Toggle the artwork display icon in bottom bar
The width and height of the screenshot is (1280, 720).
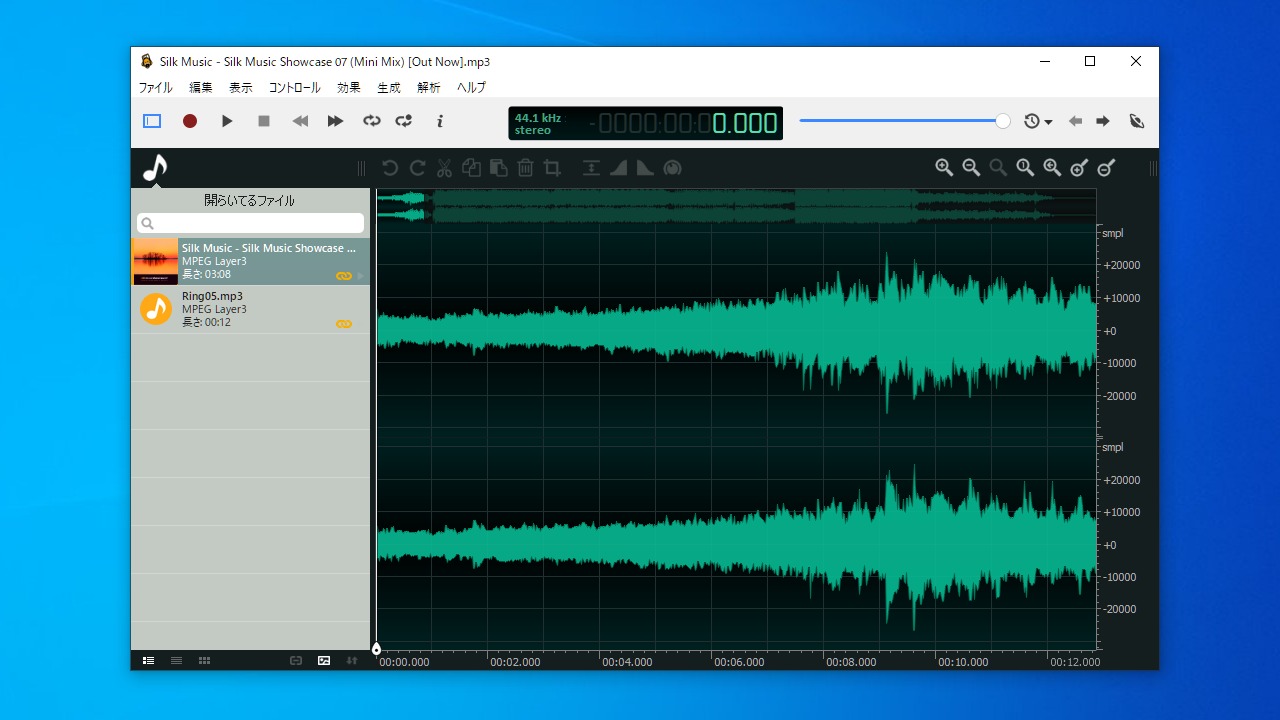(324, 661)
